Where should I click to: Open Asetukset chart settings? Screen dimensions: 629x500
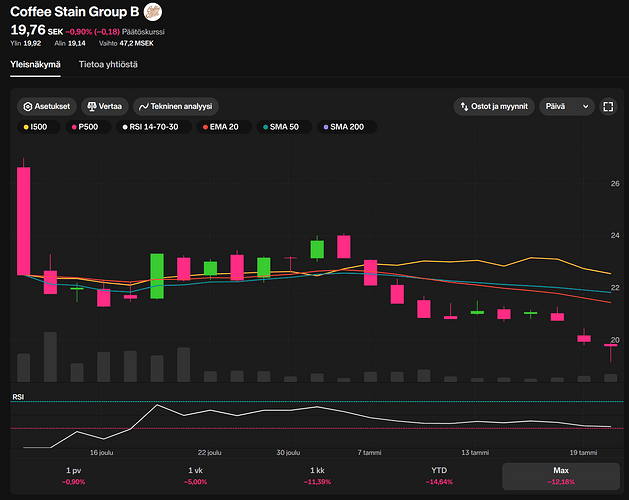tap(47, 106)
